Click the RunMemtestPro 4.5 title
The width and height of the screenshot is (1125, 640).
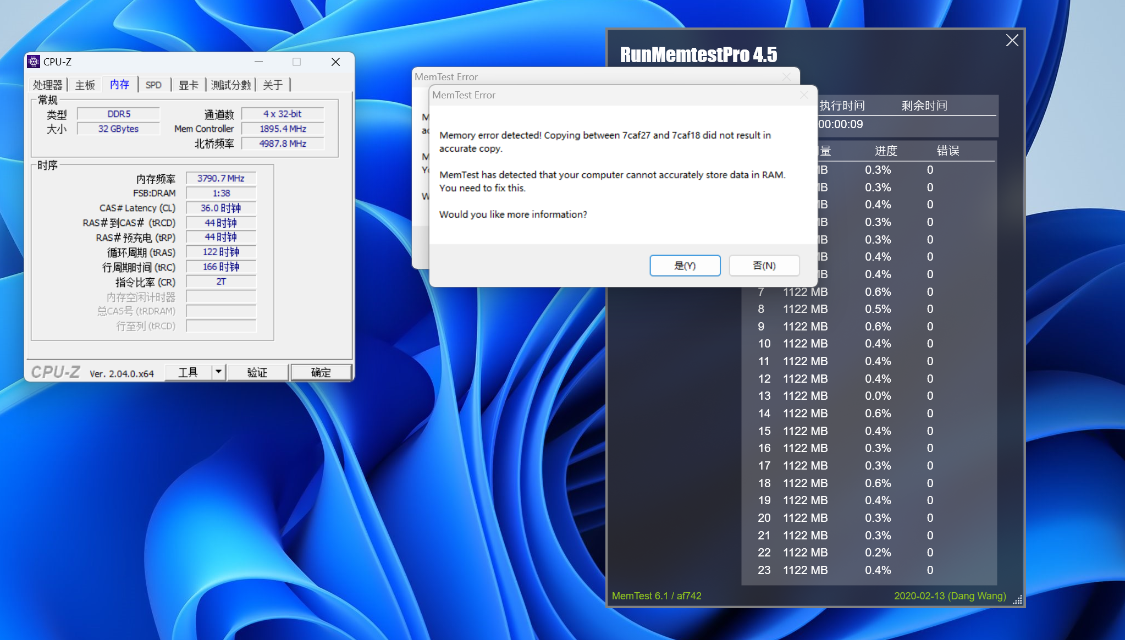(x=698, y=55)
